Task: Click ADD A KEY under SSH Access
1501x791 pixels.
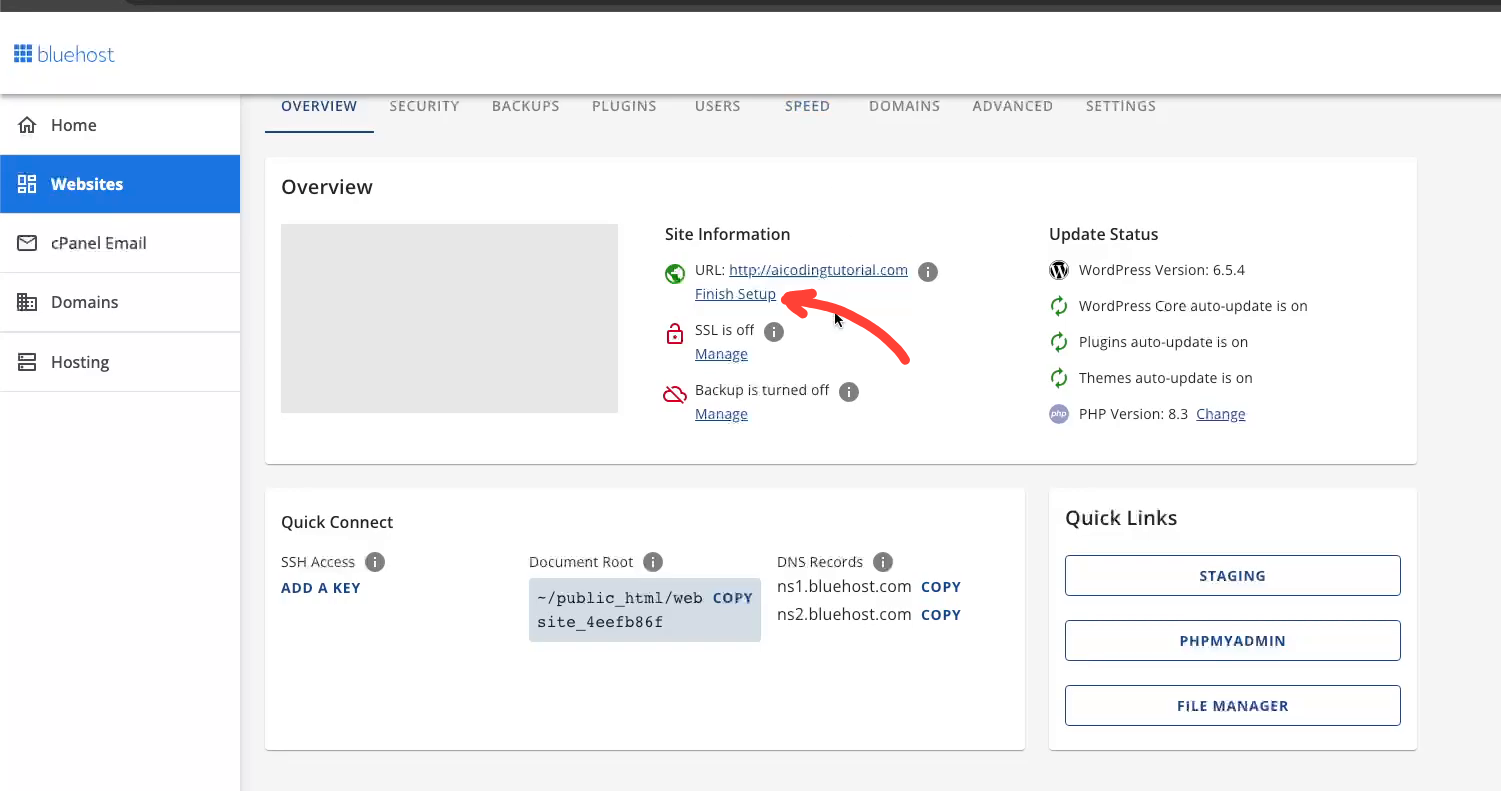Action: point(321,588)
